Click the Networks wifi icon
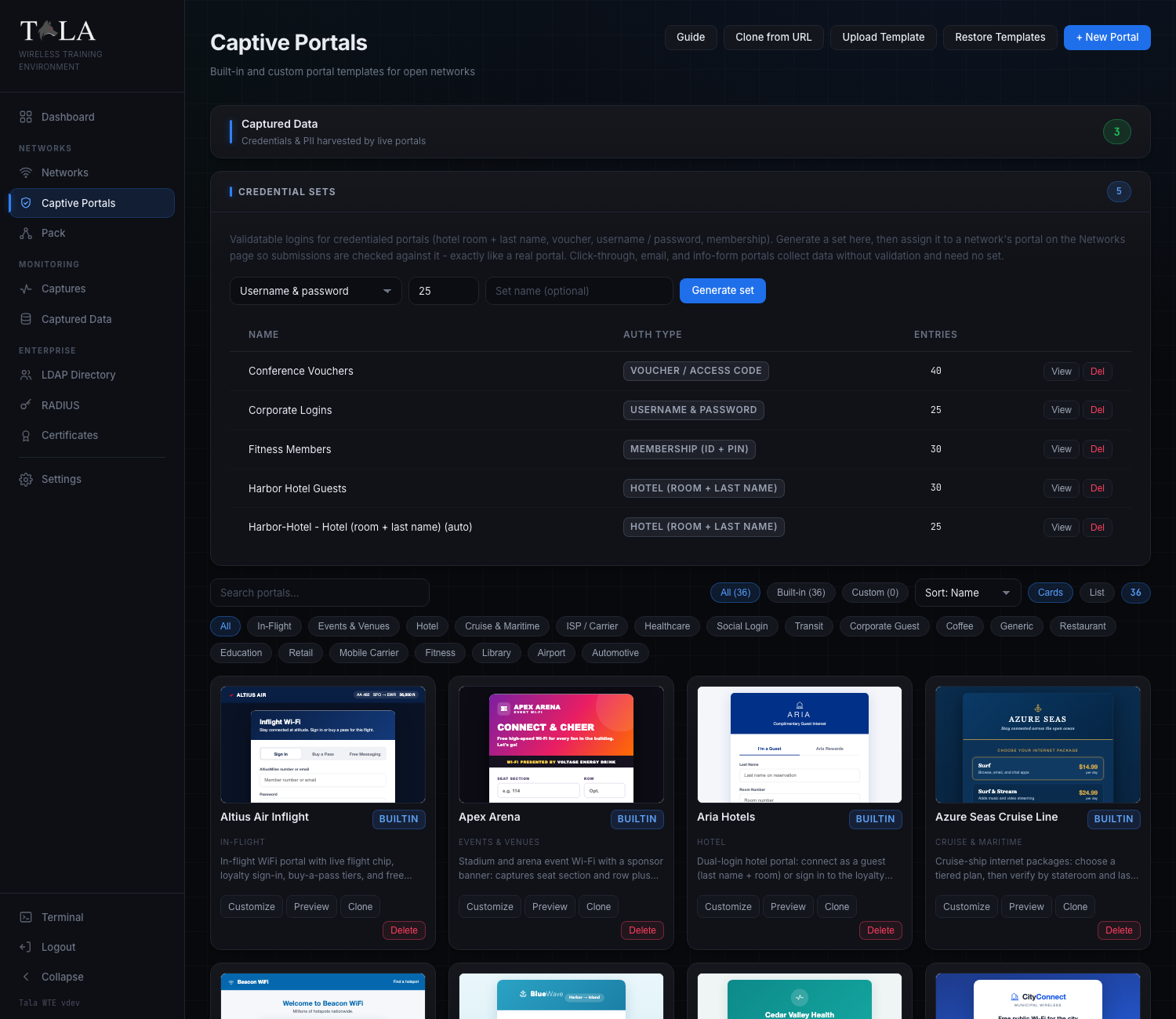The image size is (1176, 1019). pos(26,172)
